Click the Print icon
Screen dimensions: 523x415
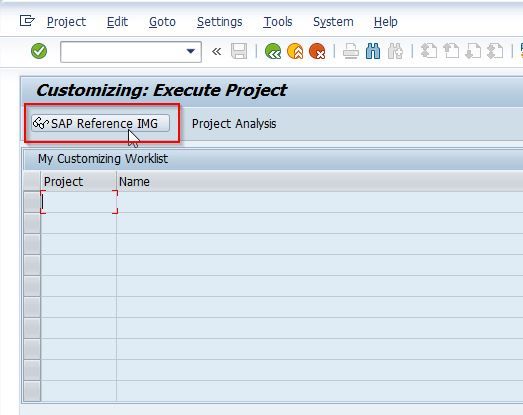351,52
